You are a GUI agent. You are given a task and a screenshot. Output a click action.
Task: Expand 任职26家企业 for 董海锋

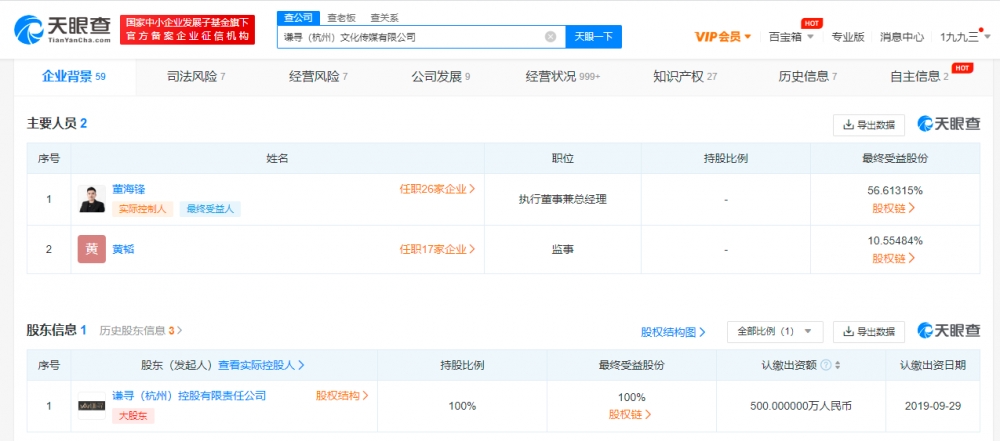[438, 190]
